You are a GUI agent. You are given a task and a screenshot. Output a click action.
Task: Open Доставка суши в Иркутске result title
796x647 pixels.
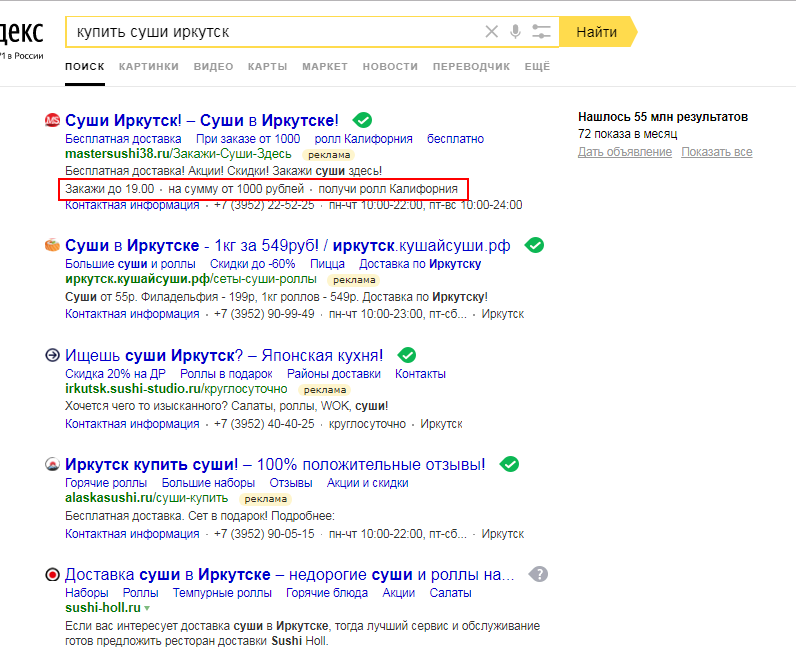pyautogui.click(x=289, y=574)
